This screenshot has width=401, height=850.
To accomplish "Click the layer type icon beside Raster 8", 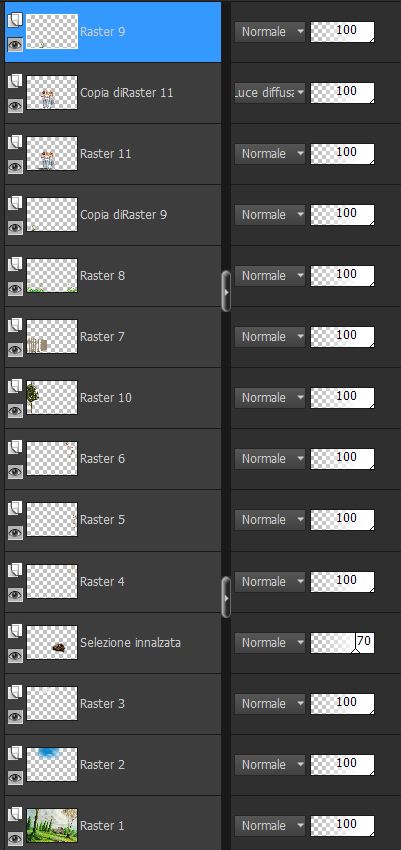I will (15, 264).
